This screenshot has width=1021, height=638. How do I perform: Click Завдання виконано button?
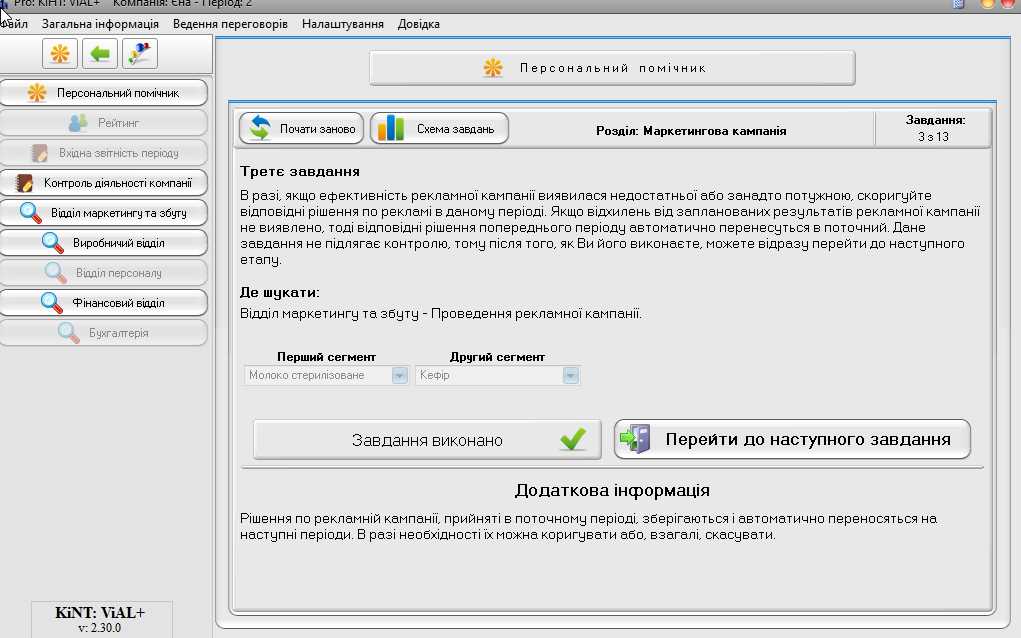pyautogui.click(x=427, y=440)
